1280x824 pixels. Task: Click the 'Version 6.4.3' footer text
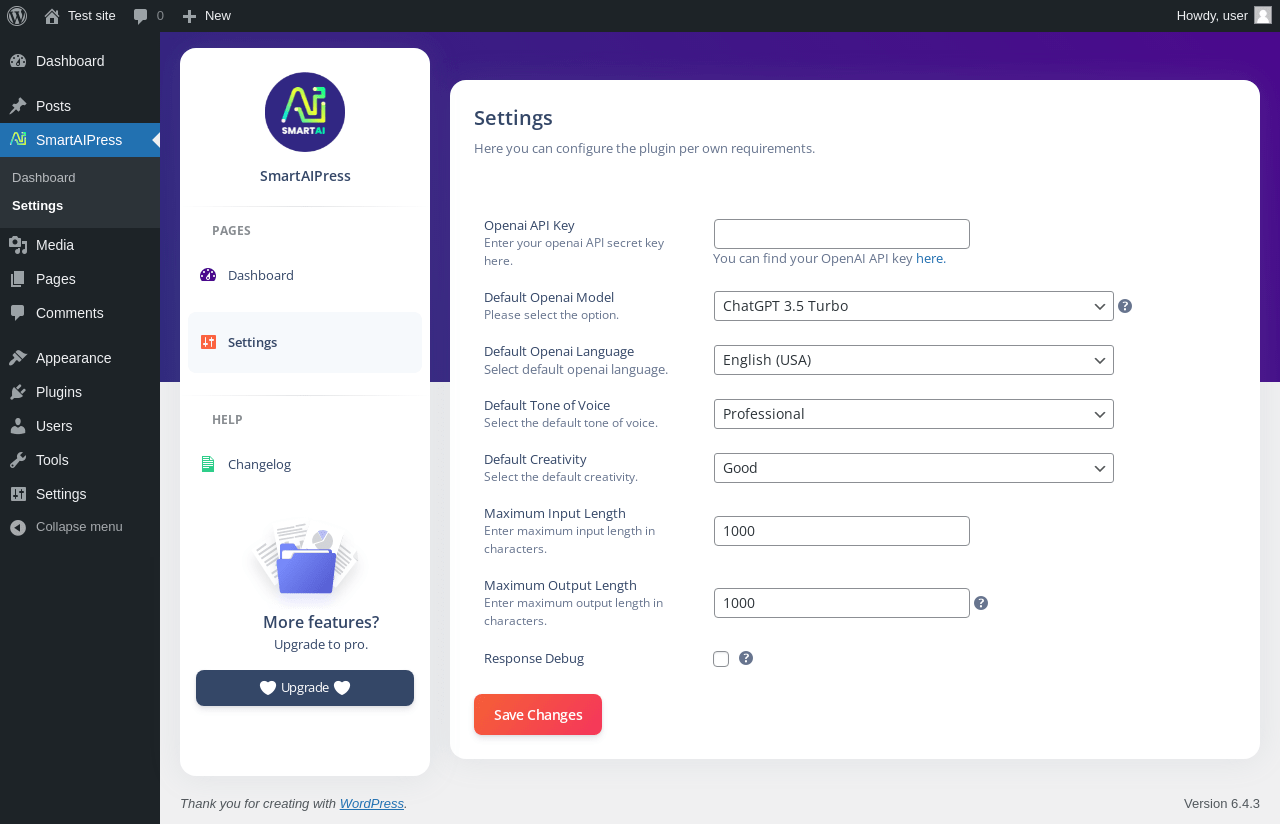(1222, 804)
